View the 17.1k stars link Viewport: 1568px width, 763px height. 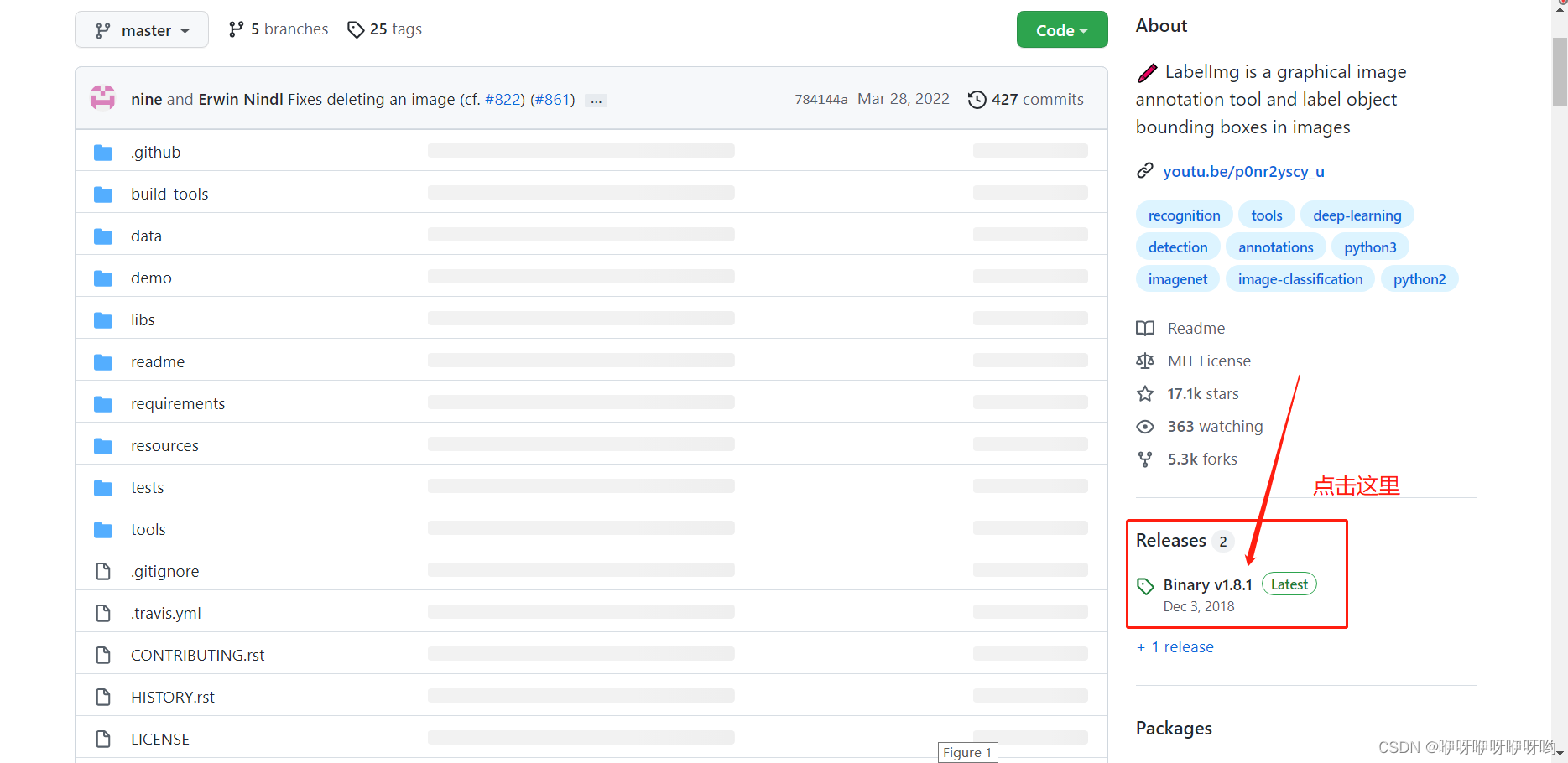(1188, 393)
